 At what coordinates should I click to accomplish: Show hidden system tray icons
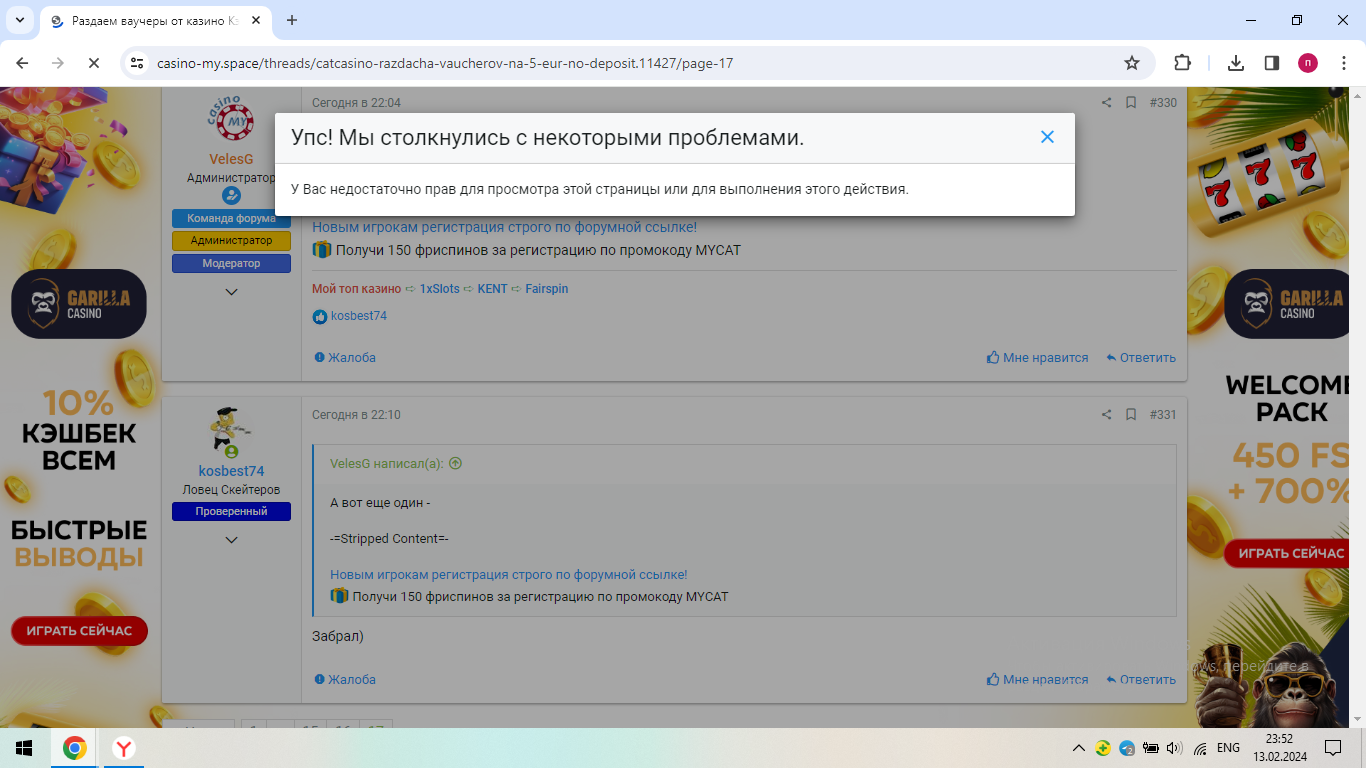coord(1078,748)
